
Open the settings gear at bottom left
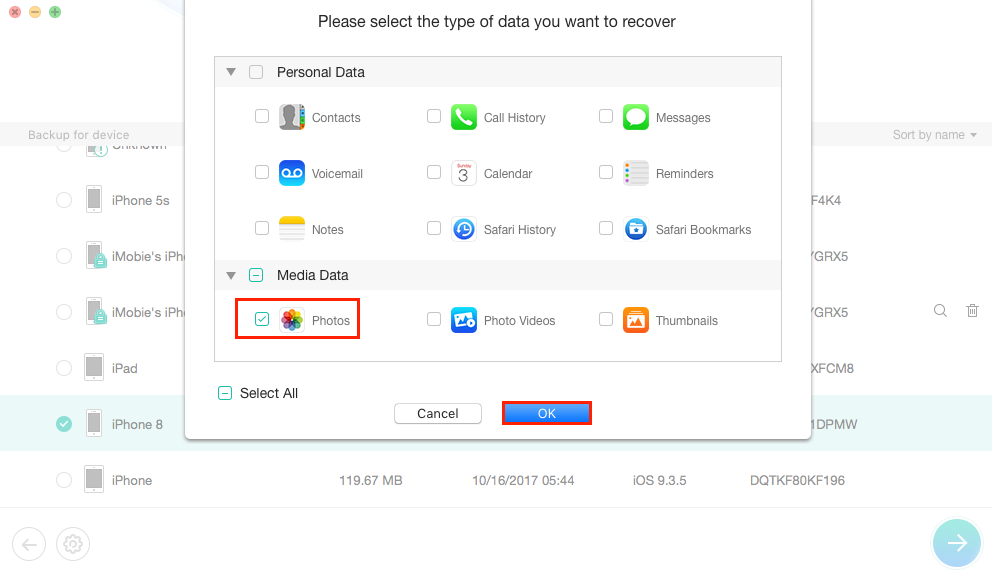click(73, 544)
